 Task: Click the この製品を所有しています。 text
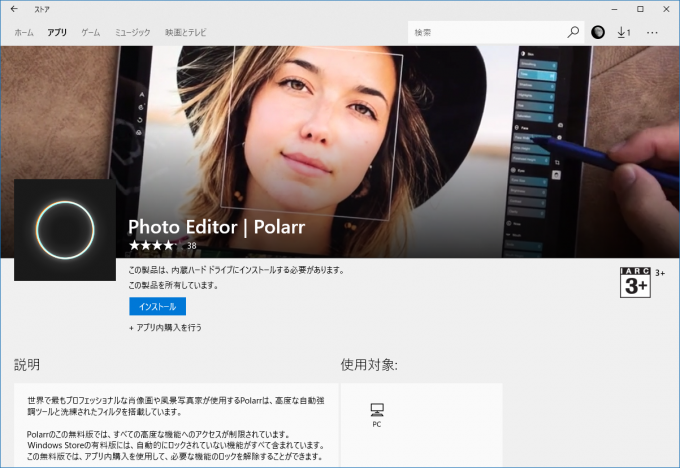point(173,285)
